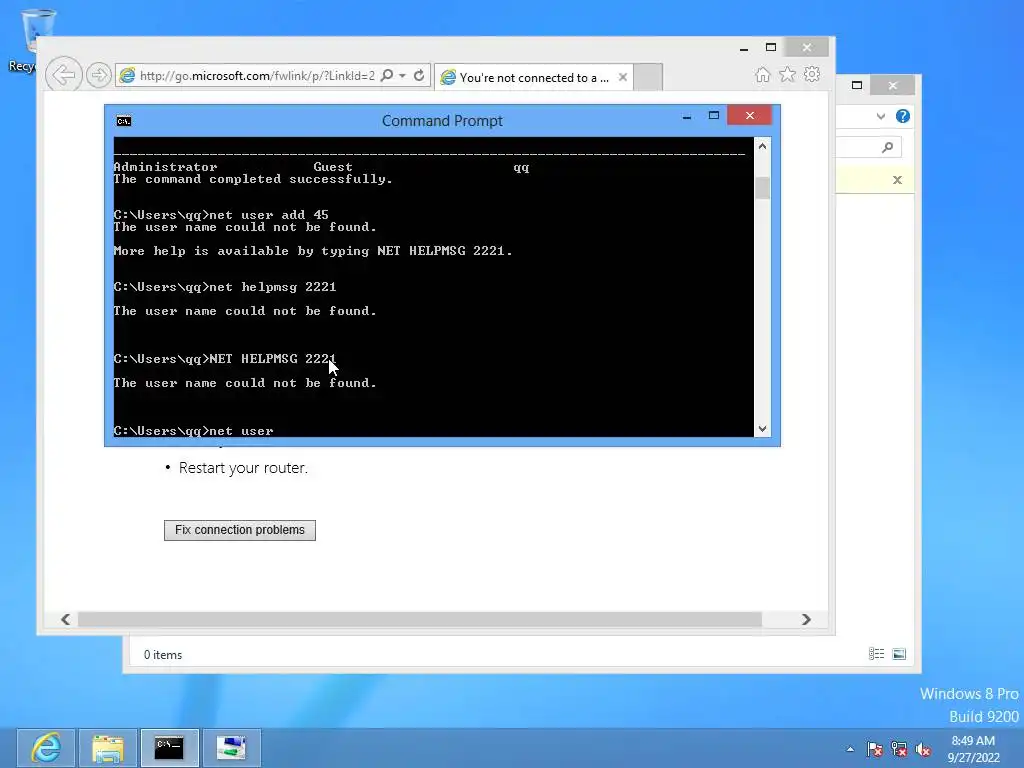Maximize the Internet Explorer window
1024x768 pixels.
pyautogui.click(x=771, y=47)
